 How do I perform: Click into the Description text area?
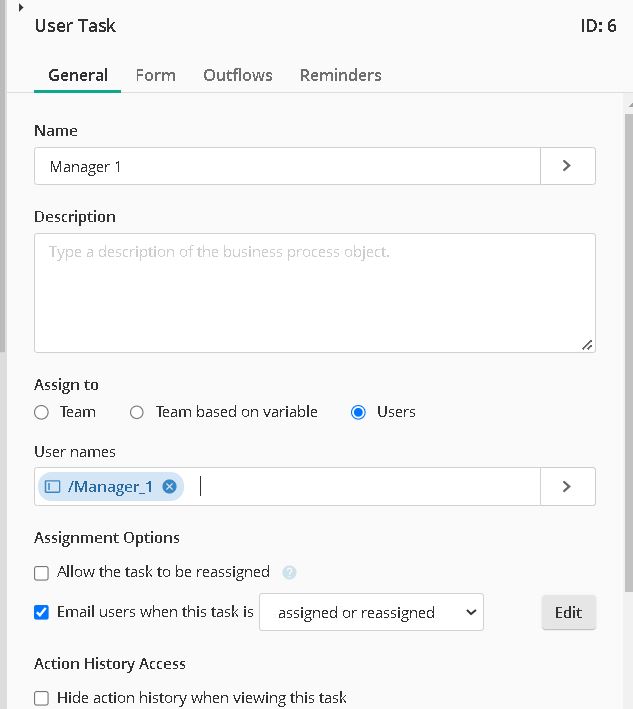[x=315, y=293]
